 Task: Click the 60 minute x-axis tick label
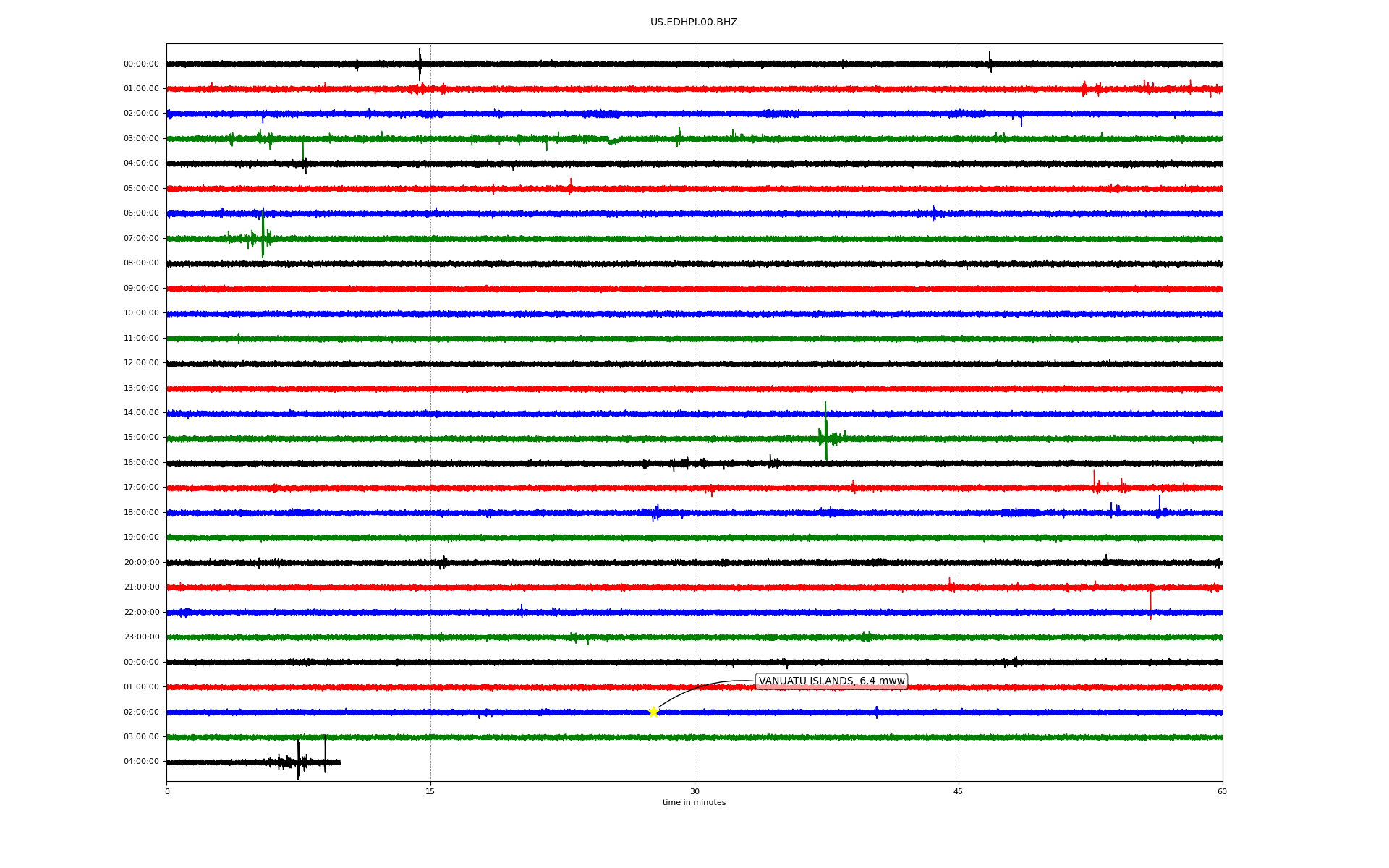coord(1221,791)
